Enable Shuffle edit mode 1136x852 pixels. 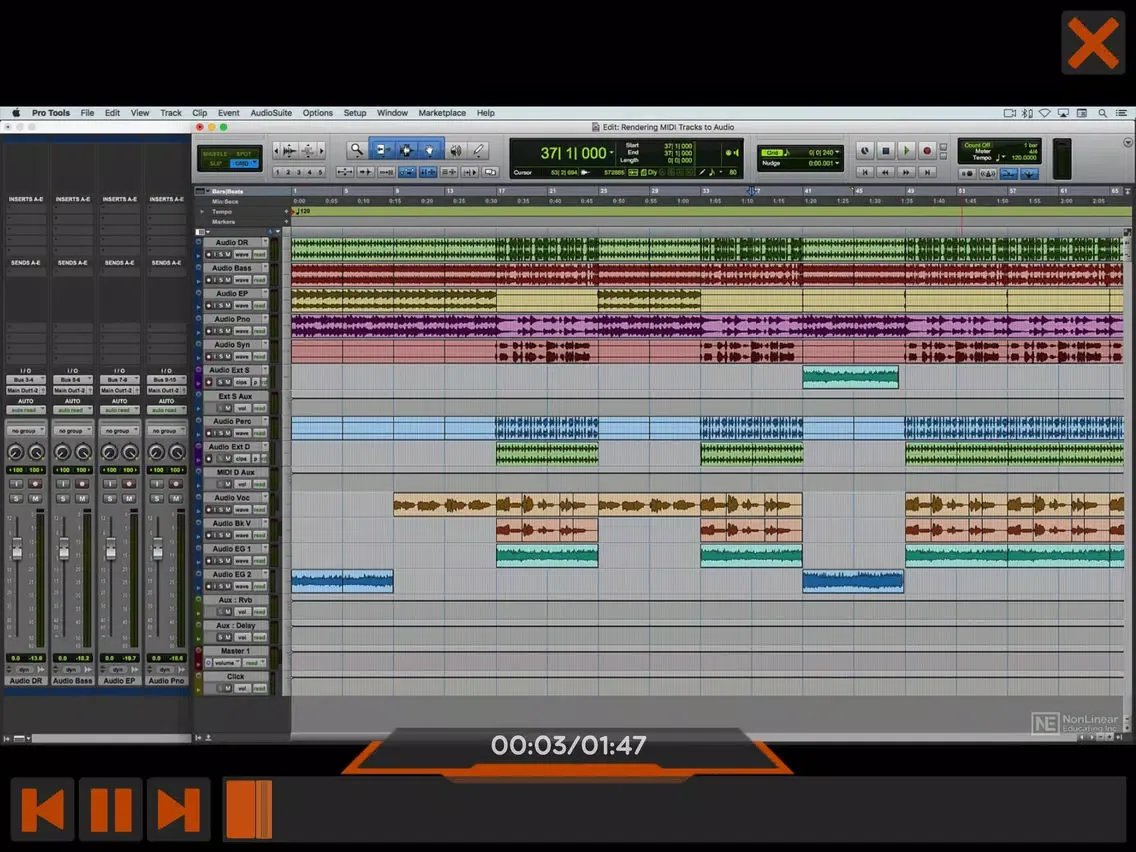(x=215, y=154)
